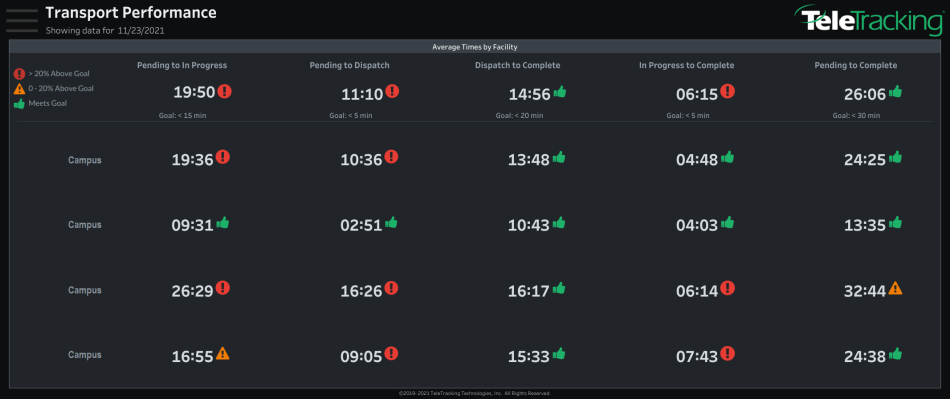Click the thumbs-up icon next to 02:51
The image size is (950, 399).
[x=391, y=223]
